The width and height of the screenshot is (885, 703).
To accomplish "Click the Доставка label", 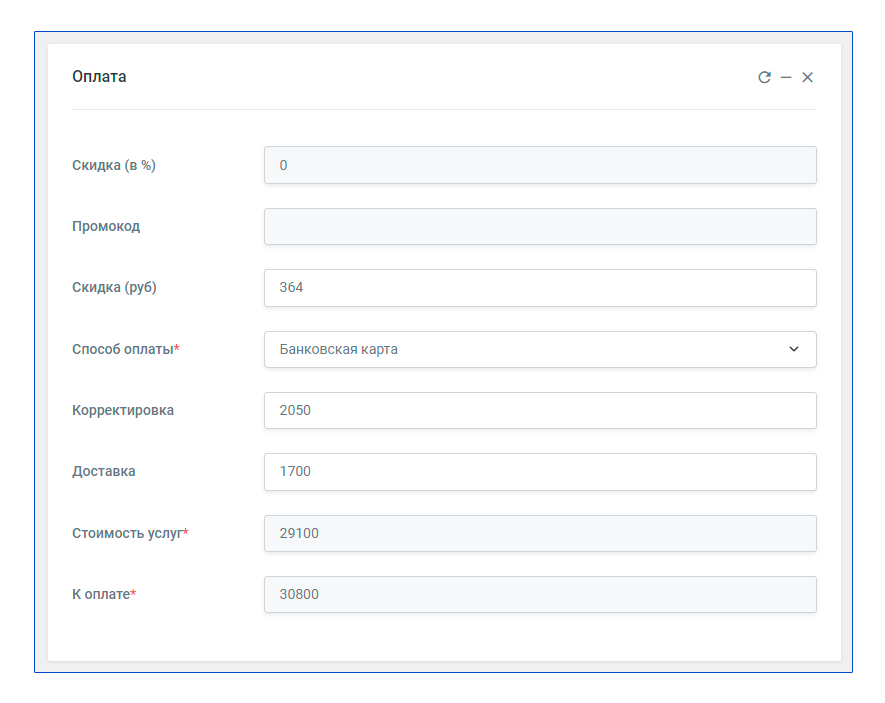I will point(103,471).
